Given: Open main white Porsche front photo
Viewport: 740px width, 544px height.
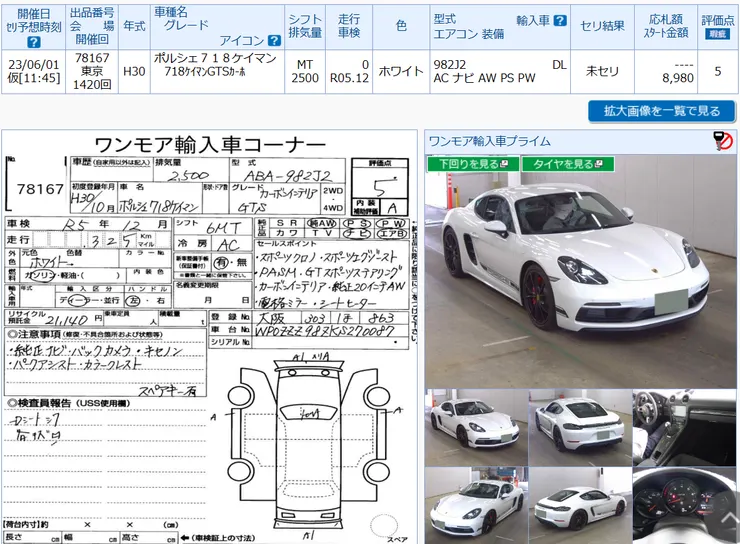Looking at the screenshot, I should (x=580, y=271).
